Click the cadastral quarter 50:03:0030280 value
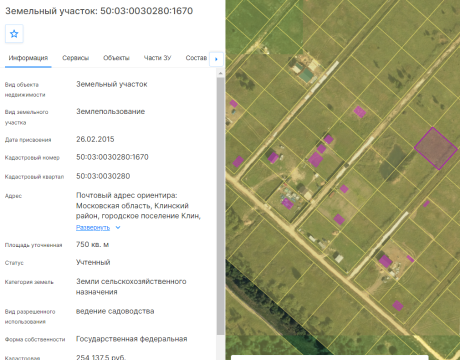The height and width of the screenshot is (360, 460). pos(103,176)
